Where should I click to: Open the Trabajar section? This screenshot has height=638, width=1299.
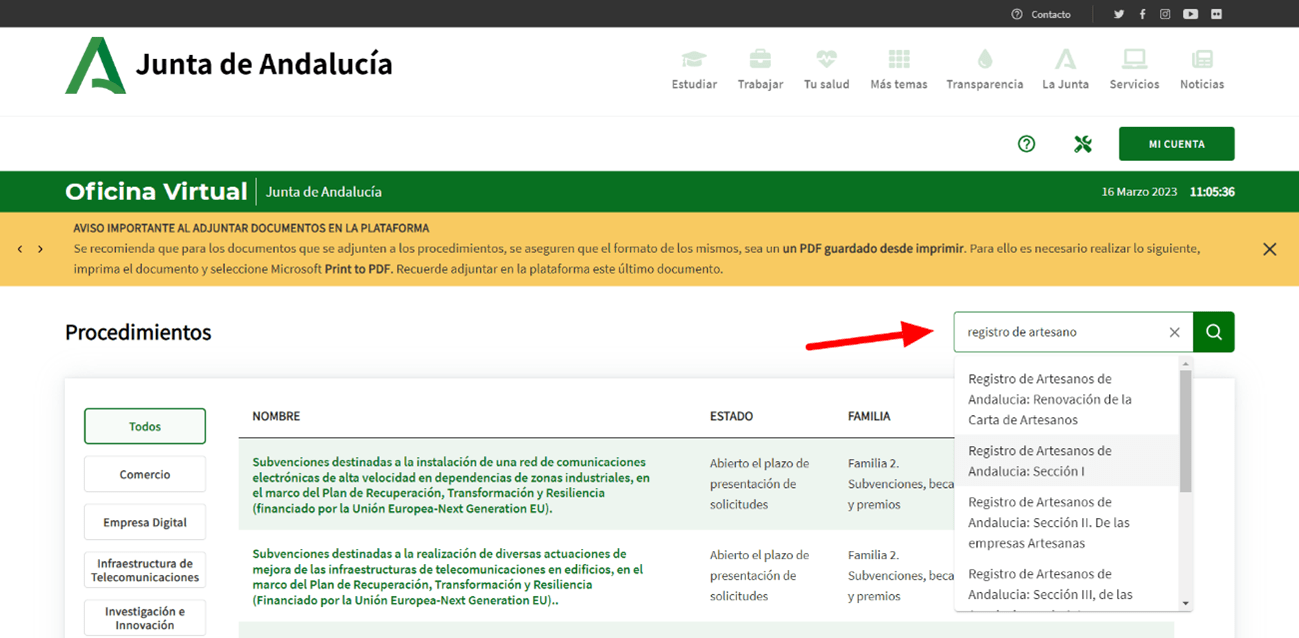point(761,70)
